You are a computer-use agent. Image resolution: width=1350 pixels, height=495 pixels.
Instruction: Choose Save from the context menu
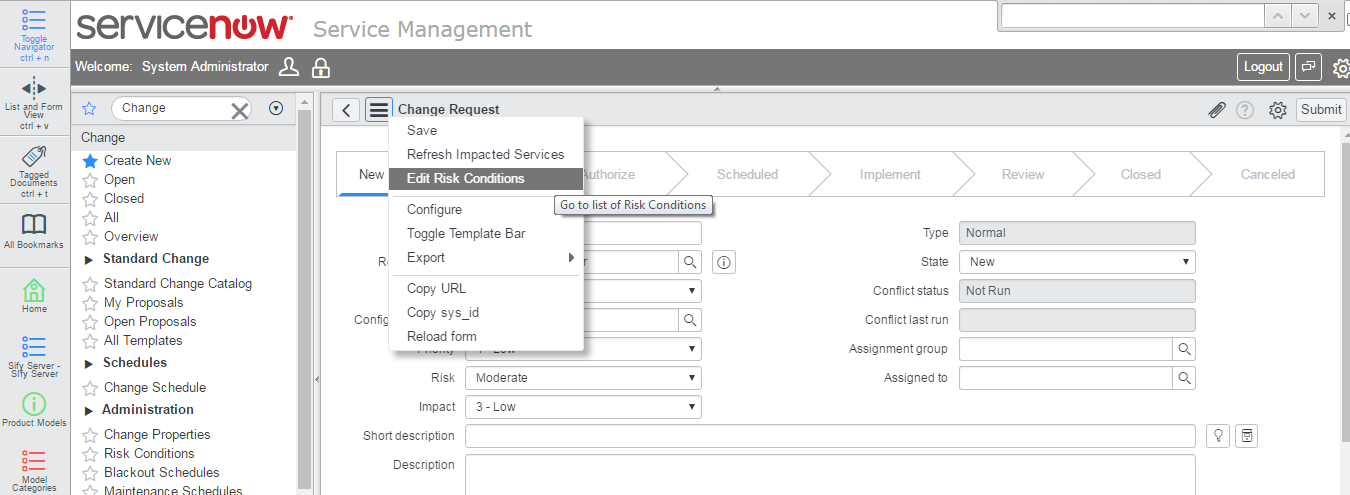click(x=486, y=130)
